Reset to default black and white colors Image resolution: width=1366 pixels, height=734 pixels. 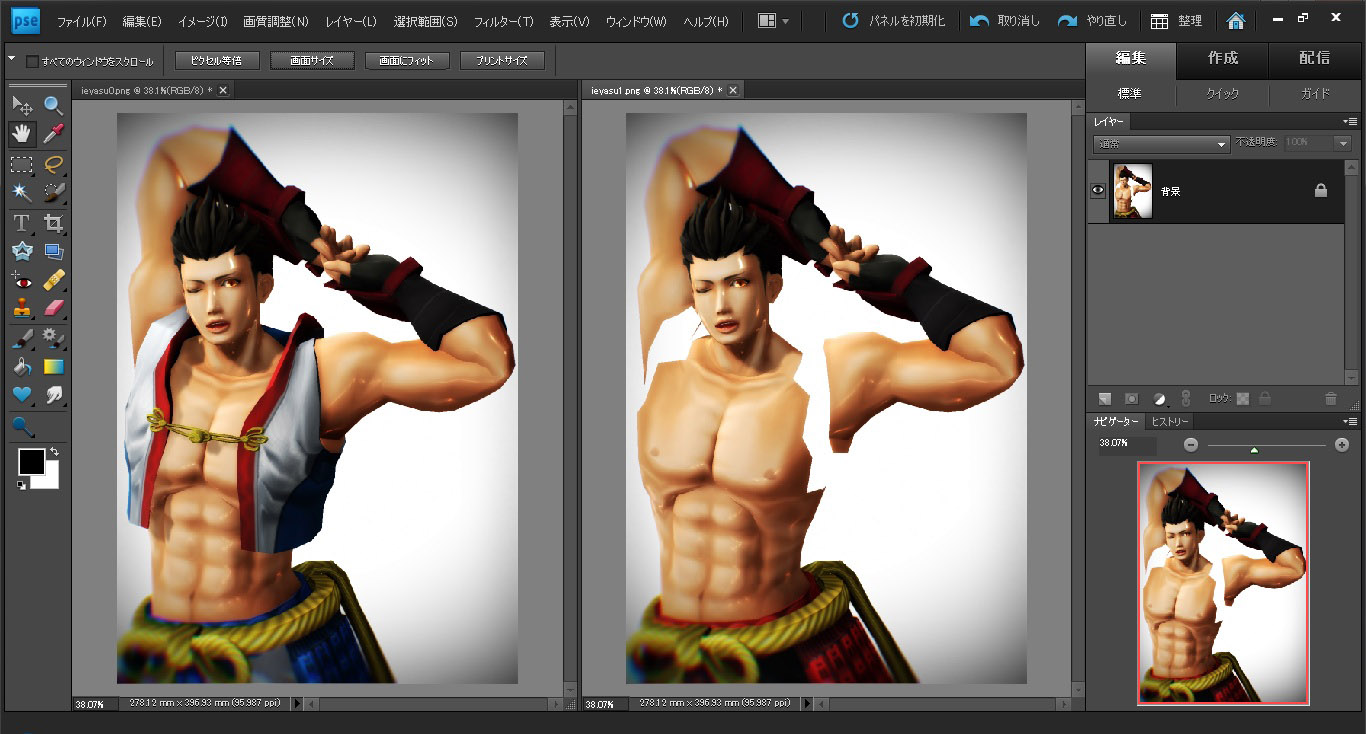(x=22, y=485)
